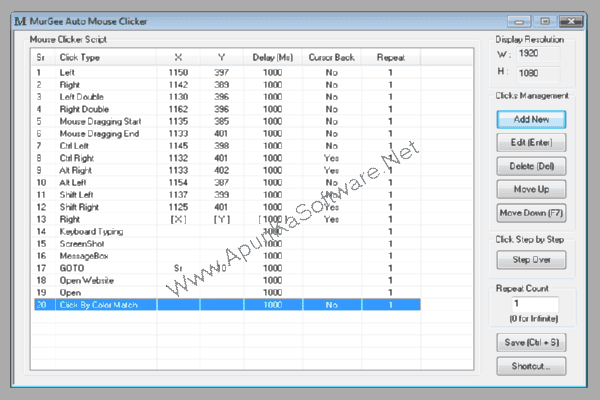Select the 'Shift Left' row
Viewport: 600px width, 400px height.
[x=227, y=195]
